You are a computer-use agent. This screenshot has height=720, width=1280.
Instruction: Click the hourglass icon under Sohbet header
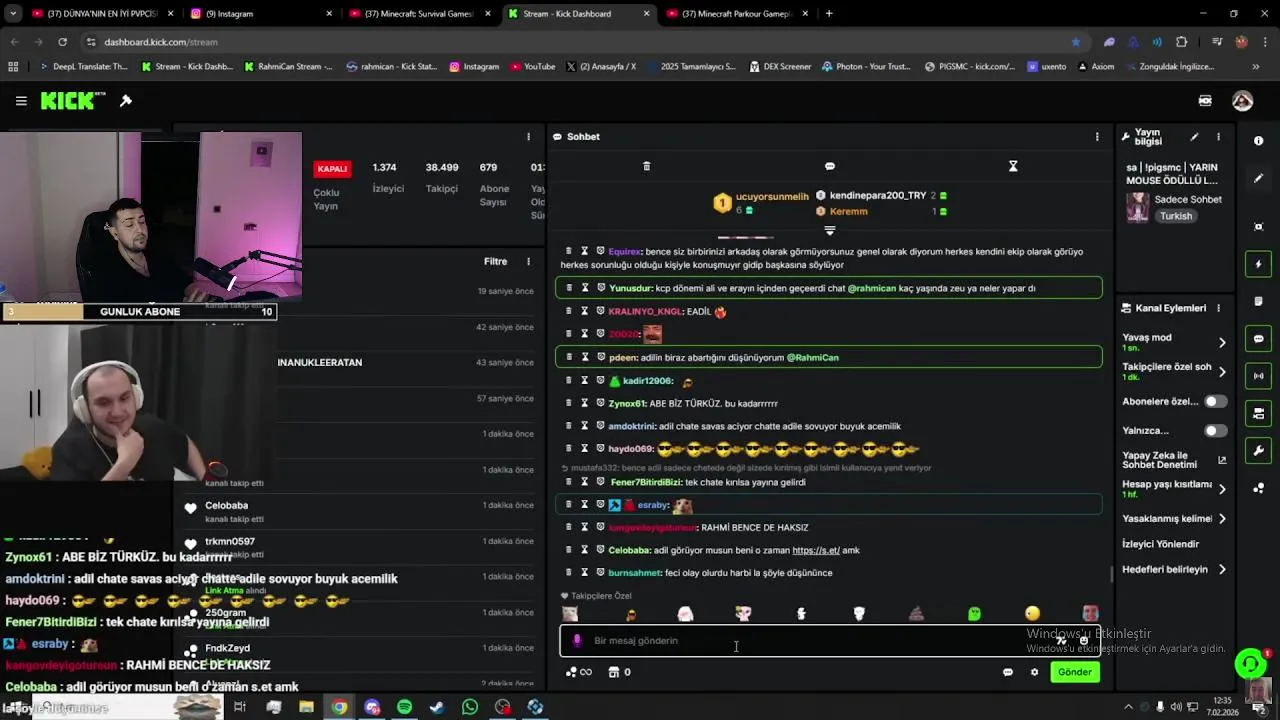point(1013,166)
